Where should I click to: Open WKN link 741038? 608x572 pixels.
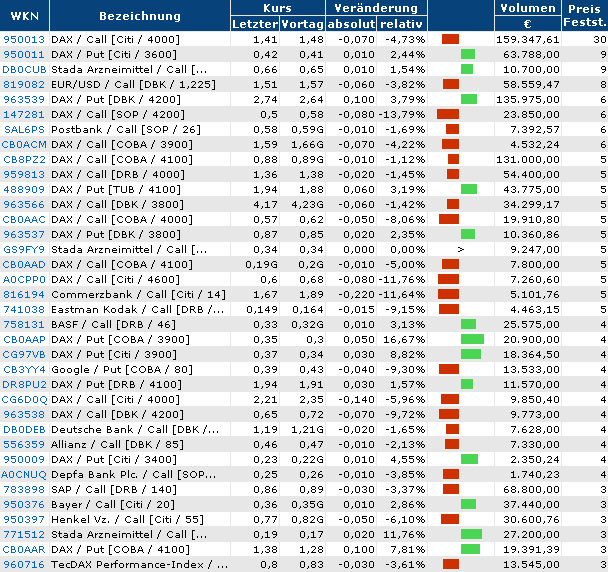pyautogui.click(x=24, y=309)
